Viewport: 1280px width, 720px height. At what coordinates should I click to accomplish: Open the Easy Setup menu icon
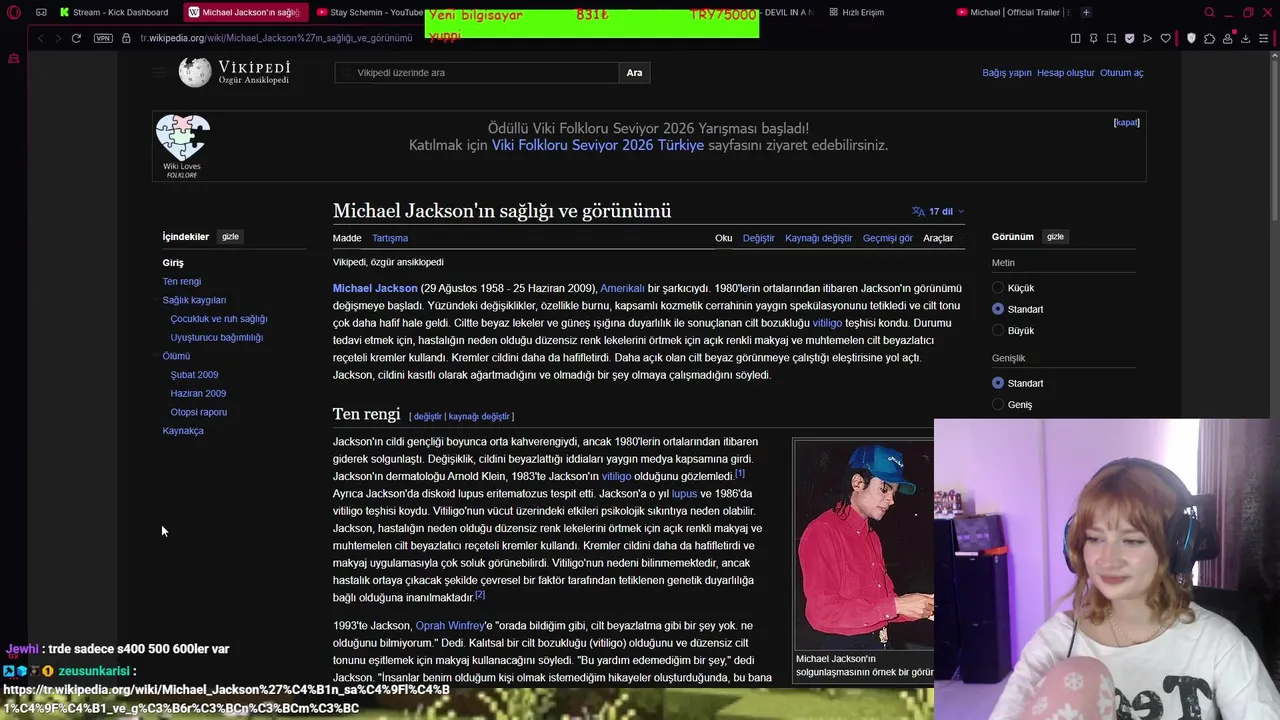1263,38
